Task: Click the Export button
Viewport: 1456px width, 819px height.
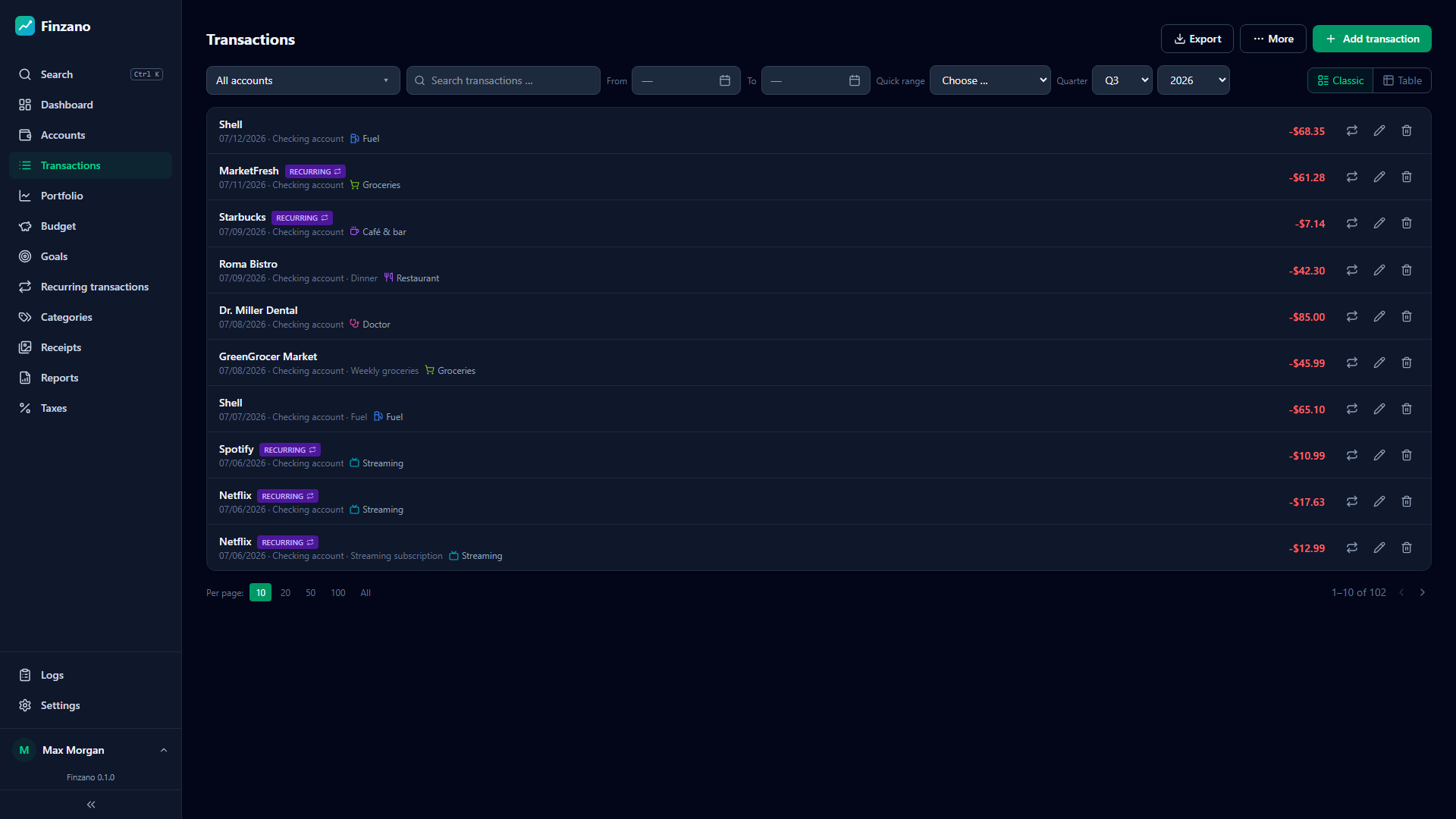Action: (1197, 39)
